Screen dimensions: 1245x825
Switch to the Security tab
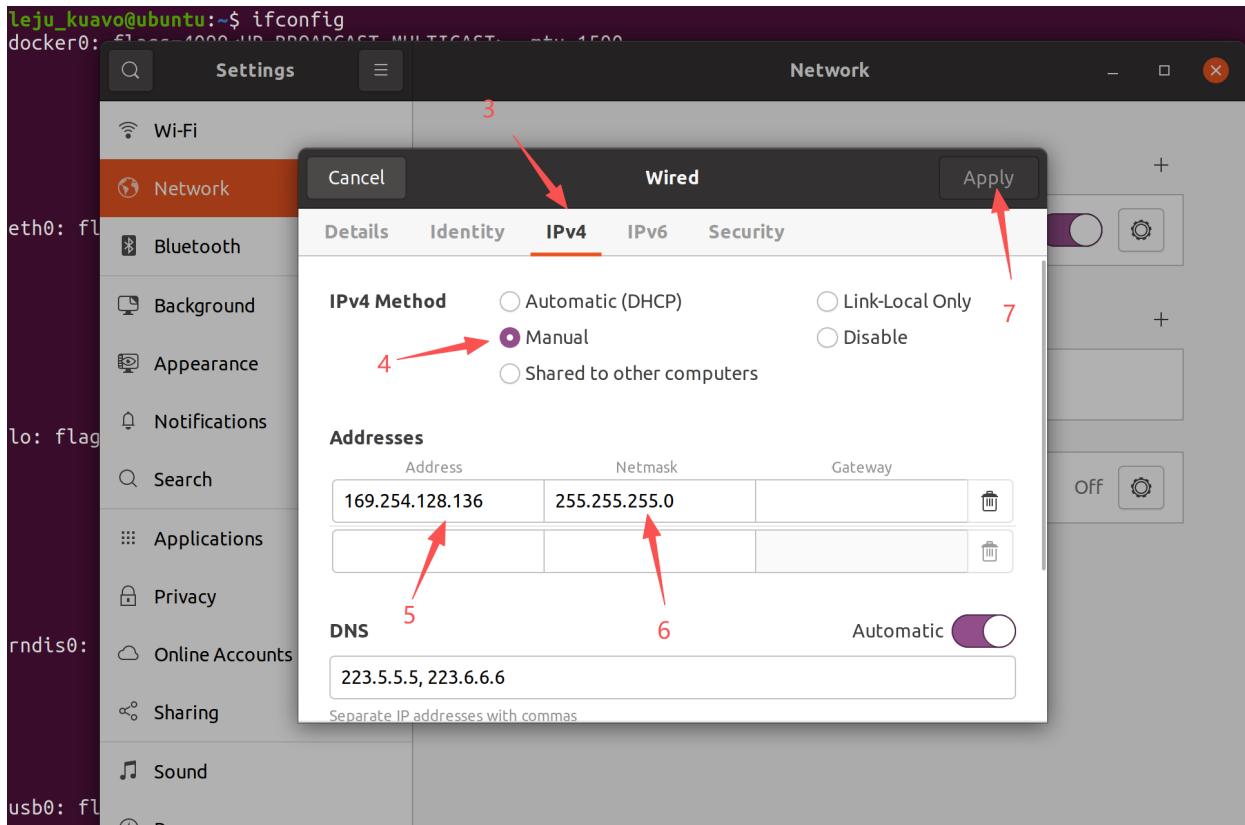(745, 232)
